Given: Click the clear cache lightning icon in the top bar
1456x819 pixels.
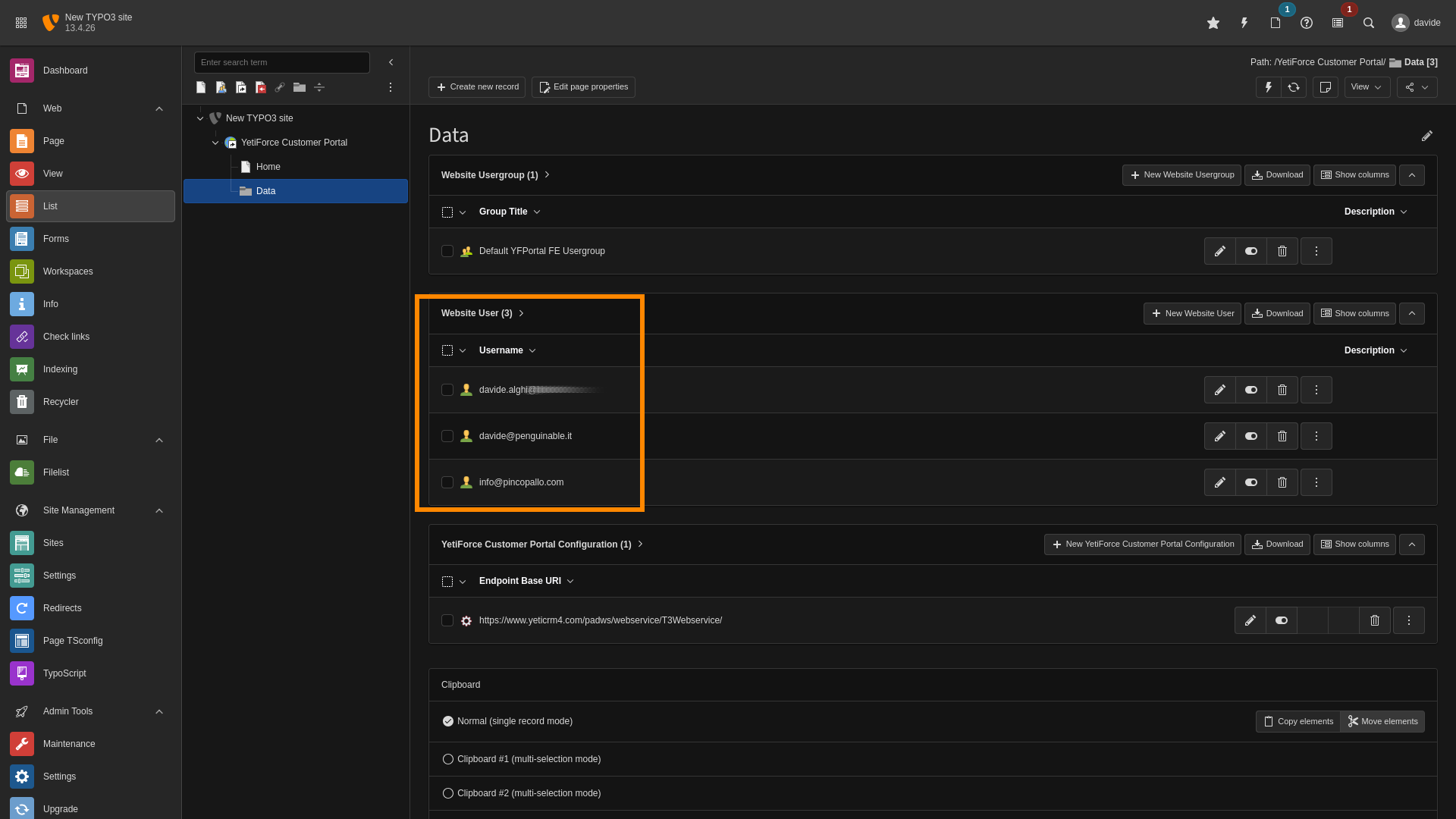Looking at the screenshot, I should coord(1244,23).
